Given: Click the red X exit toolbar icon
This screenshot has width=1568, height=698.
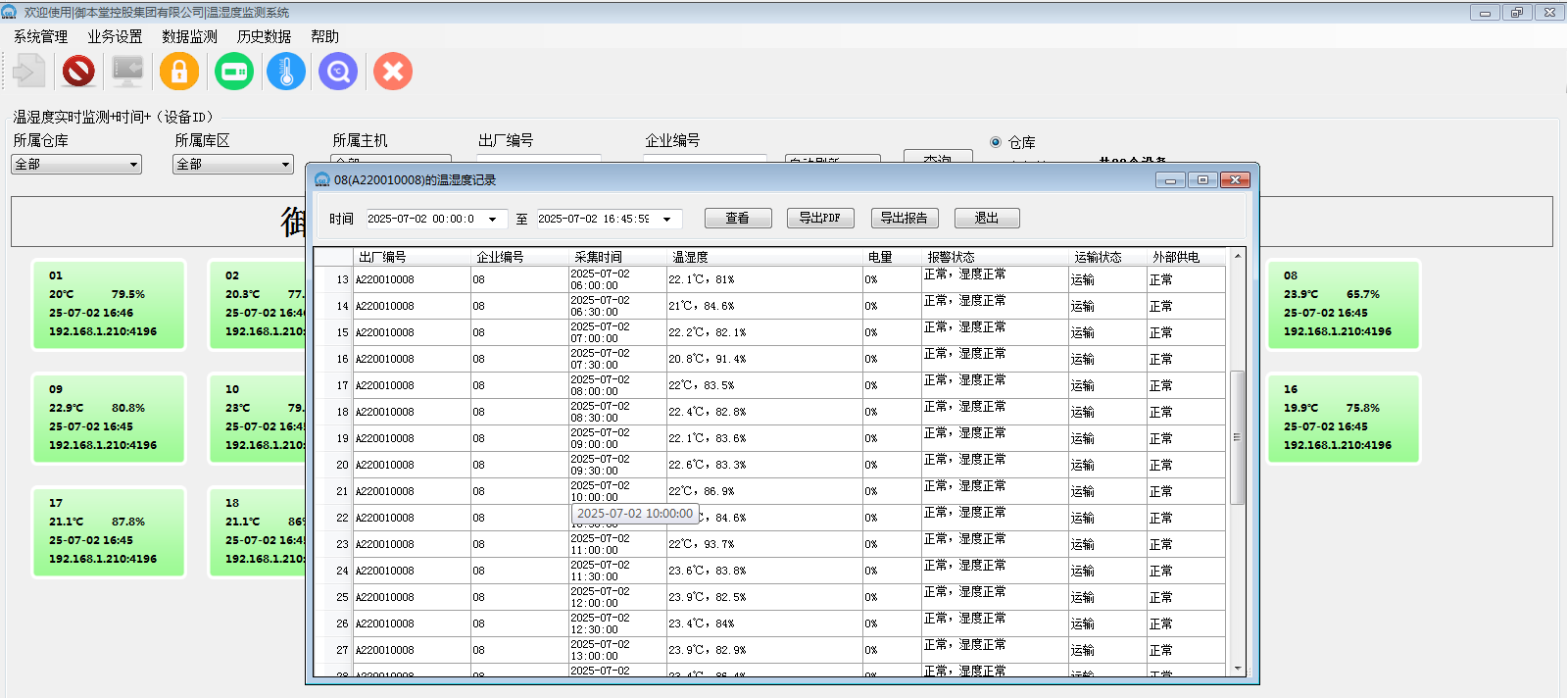Looking at the screenshot, I should pyautogui.click(x=393, y=72).
